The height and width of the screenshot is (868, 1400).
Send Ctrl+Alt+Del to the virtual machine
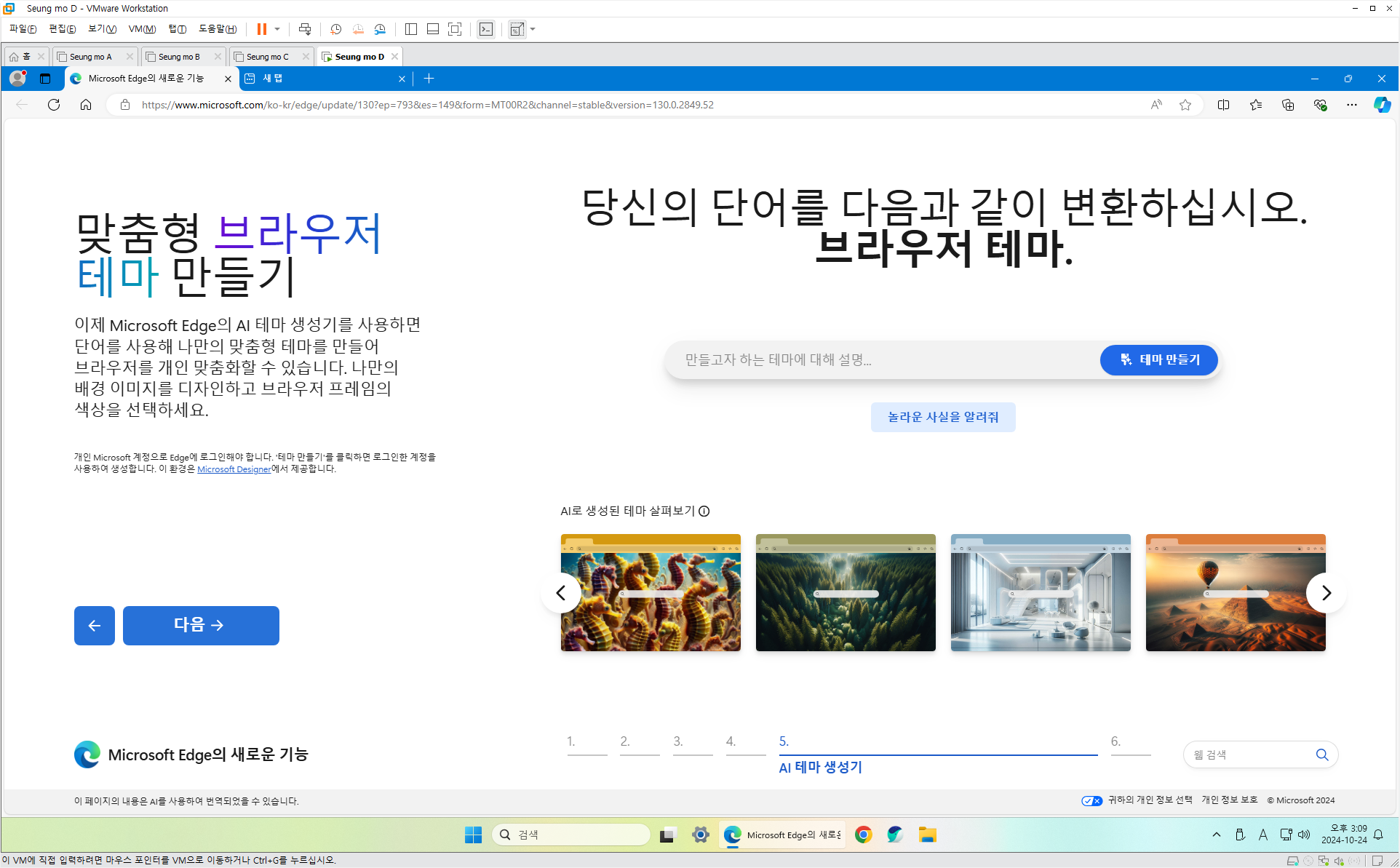pos(305,29)
